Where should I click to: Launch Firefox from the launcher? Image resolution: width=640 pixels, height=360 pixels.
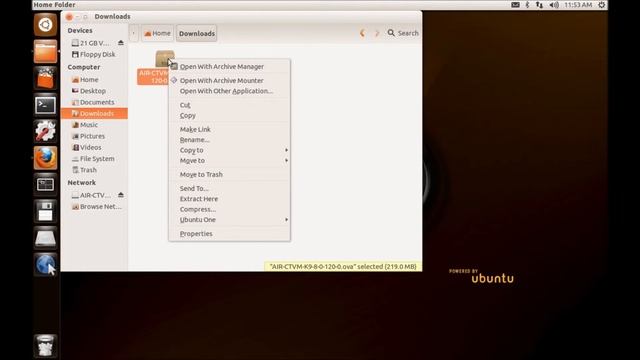[x=45, y=158]
